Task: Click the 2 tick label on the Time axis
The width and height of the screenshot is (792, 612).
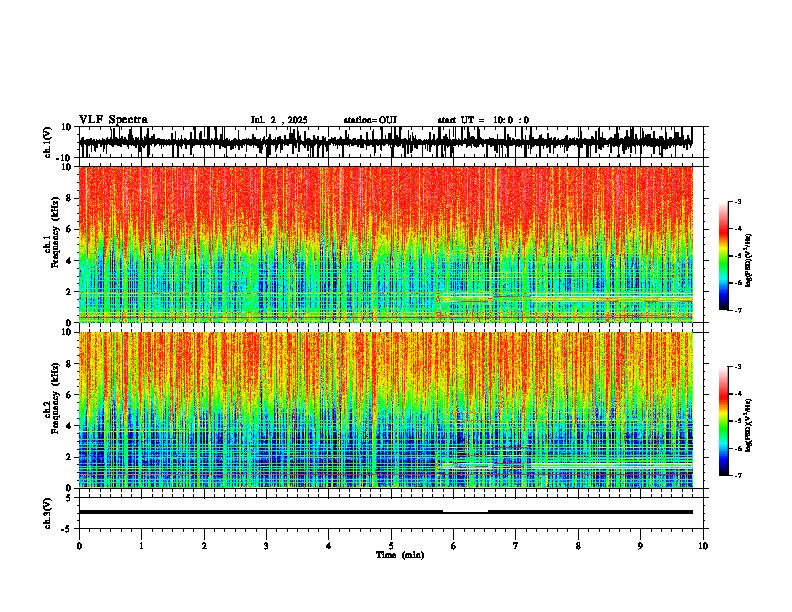Action: (204, 546)
